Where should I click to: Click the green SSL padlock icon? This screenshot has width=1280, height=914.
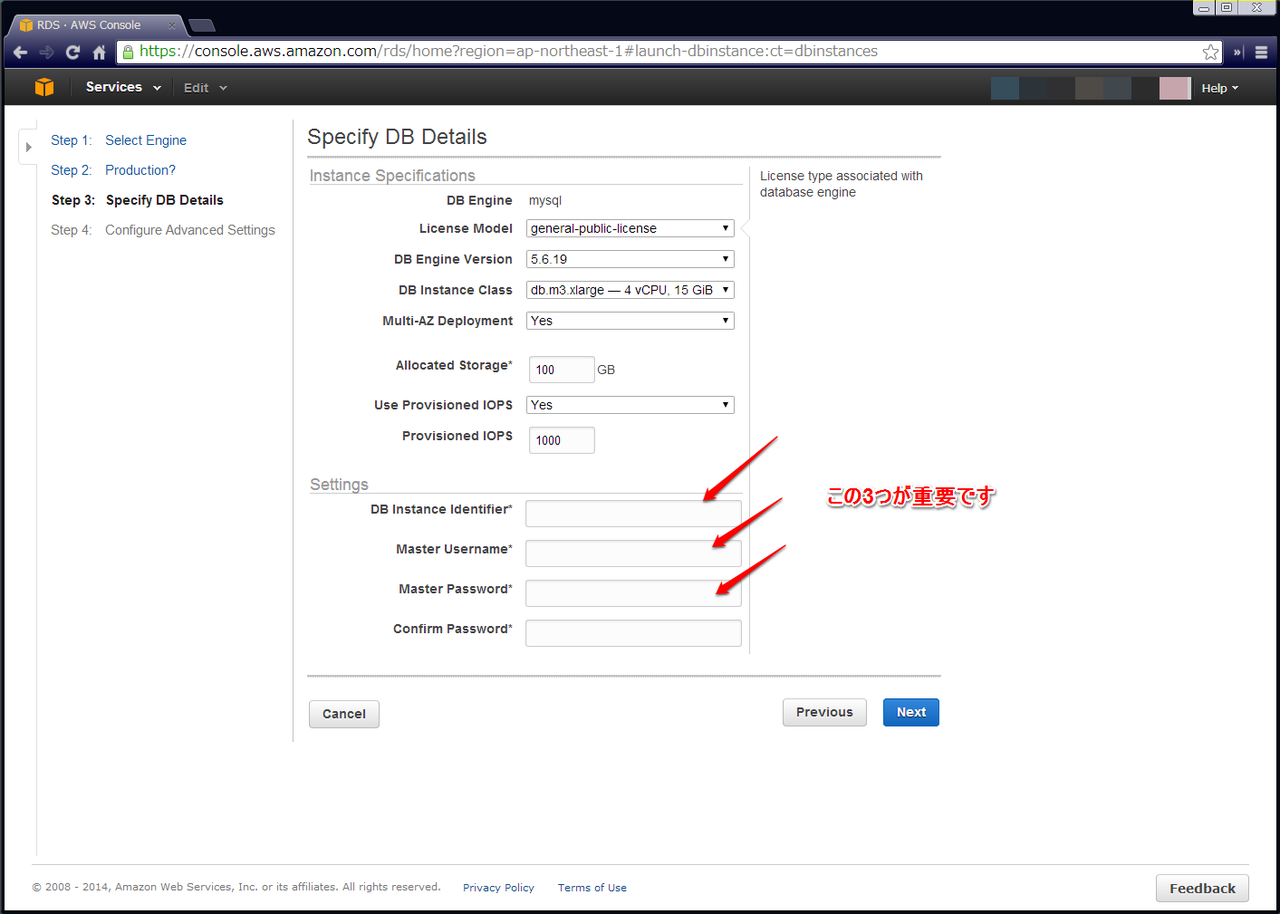click(127, 51)
